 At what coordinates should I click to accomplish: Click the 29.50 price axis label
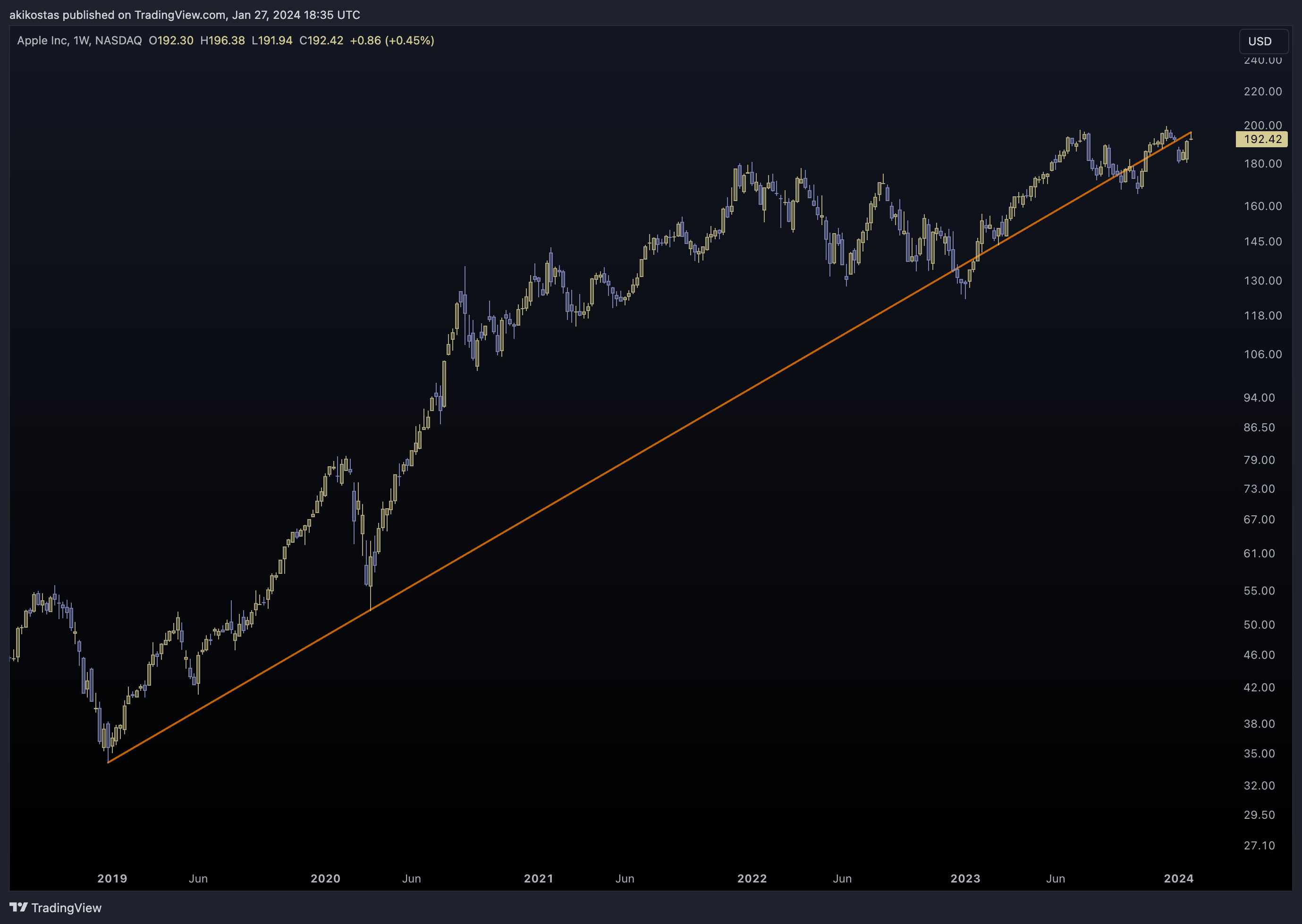(1260, 815)
